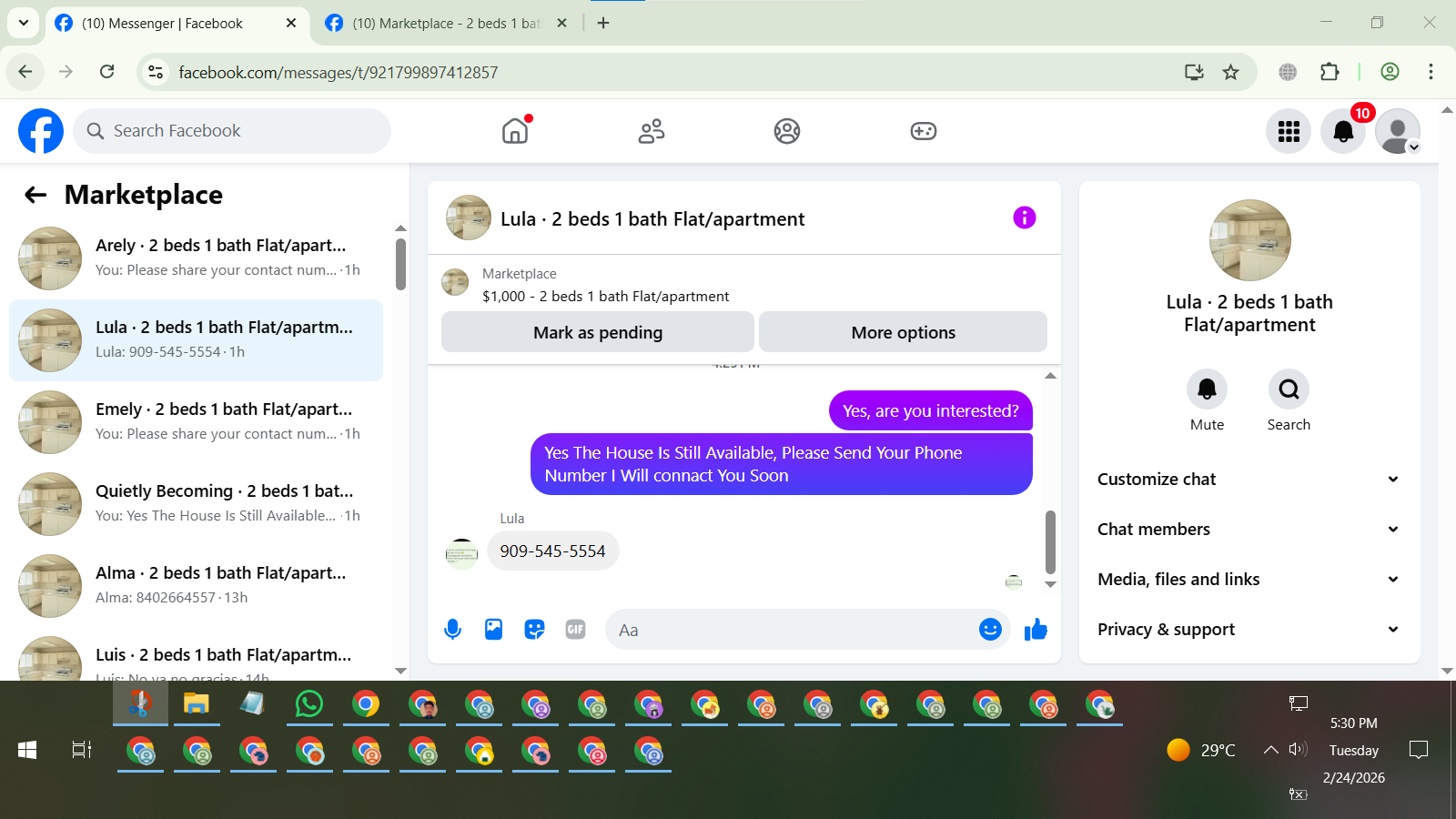Image resolution: width=1456 pixels, height=819 pixels.
Task: Click More options button
Action: pos(903,332)
